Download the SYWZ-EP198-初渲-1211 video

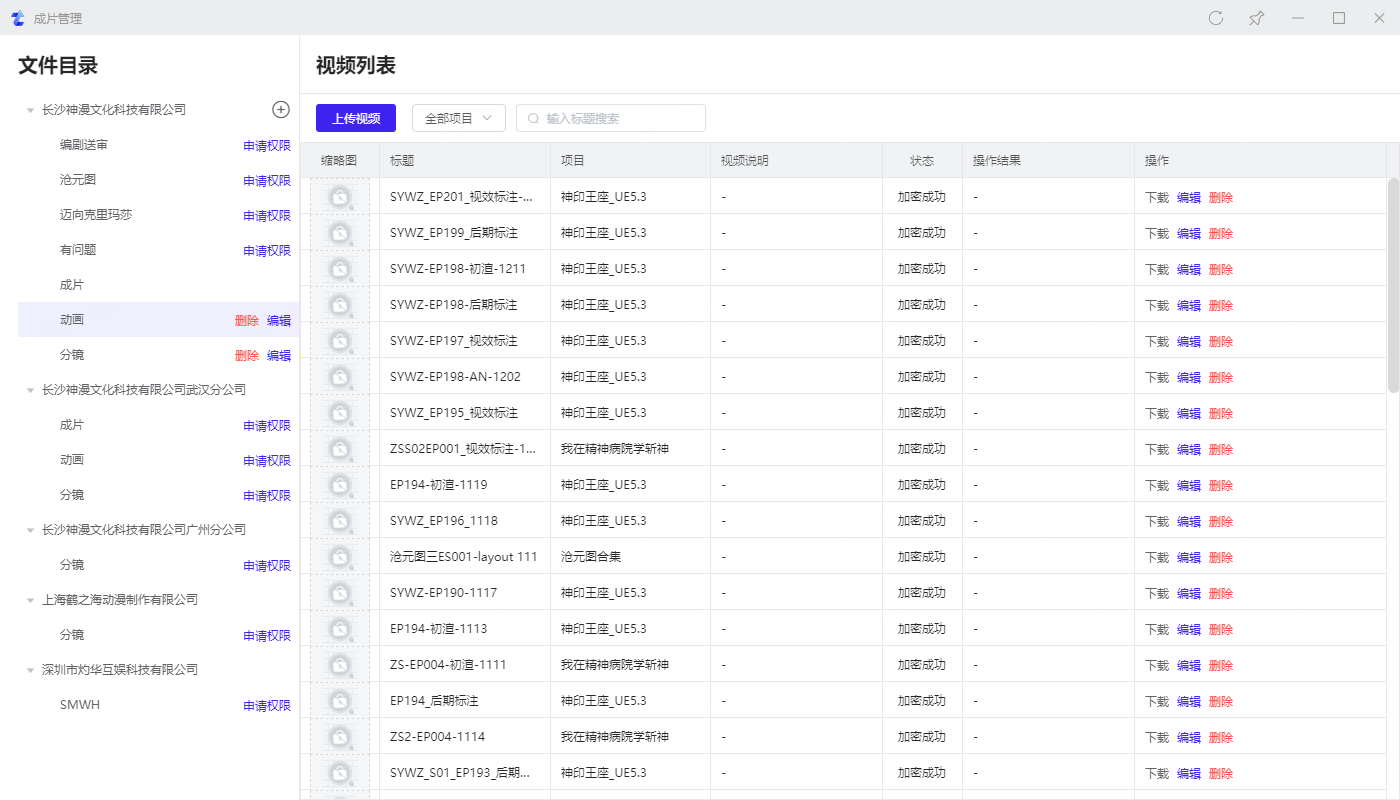tap(1156, 269)
